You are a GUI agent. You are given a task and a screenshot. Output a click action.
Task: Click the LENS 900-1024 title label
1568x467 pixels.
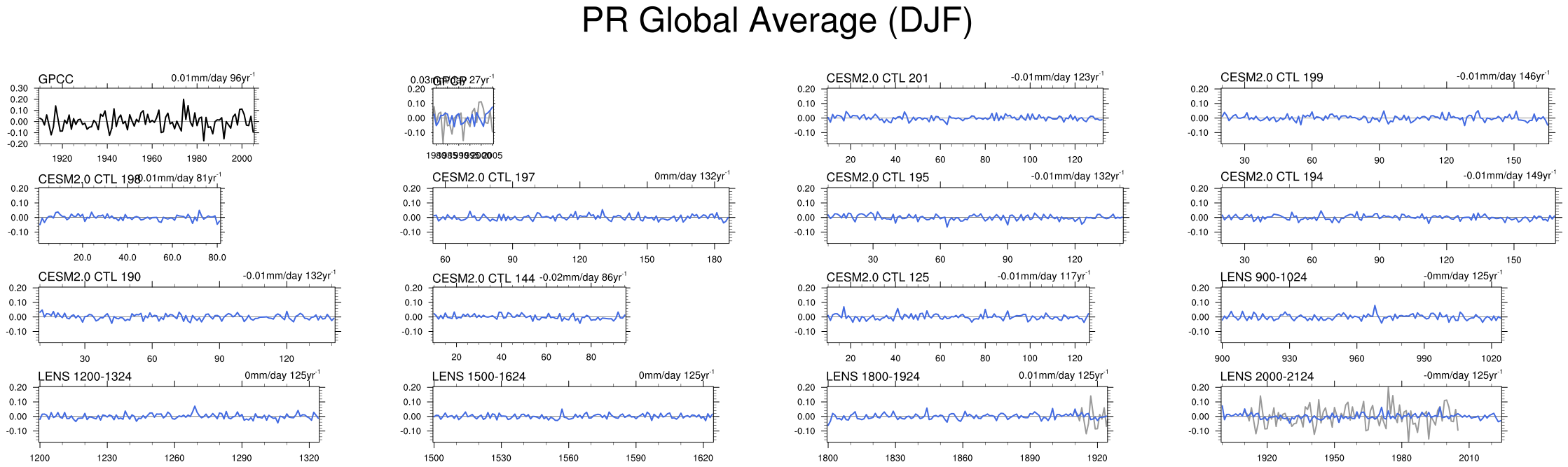point(1263,277)
